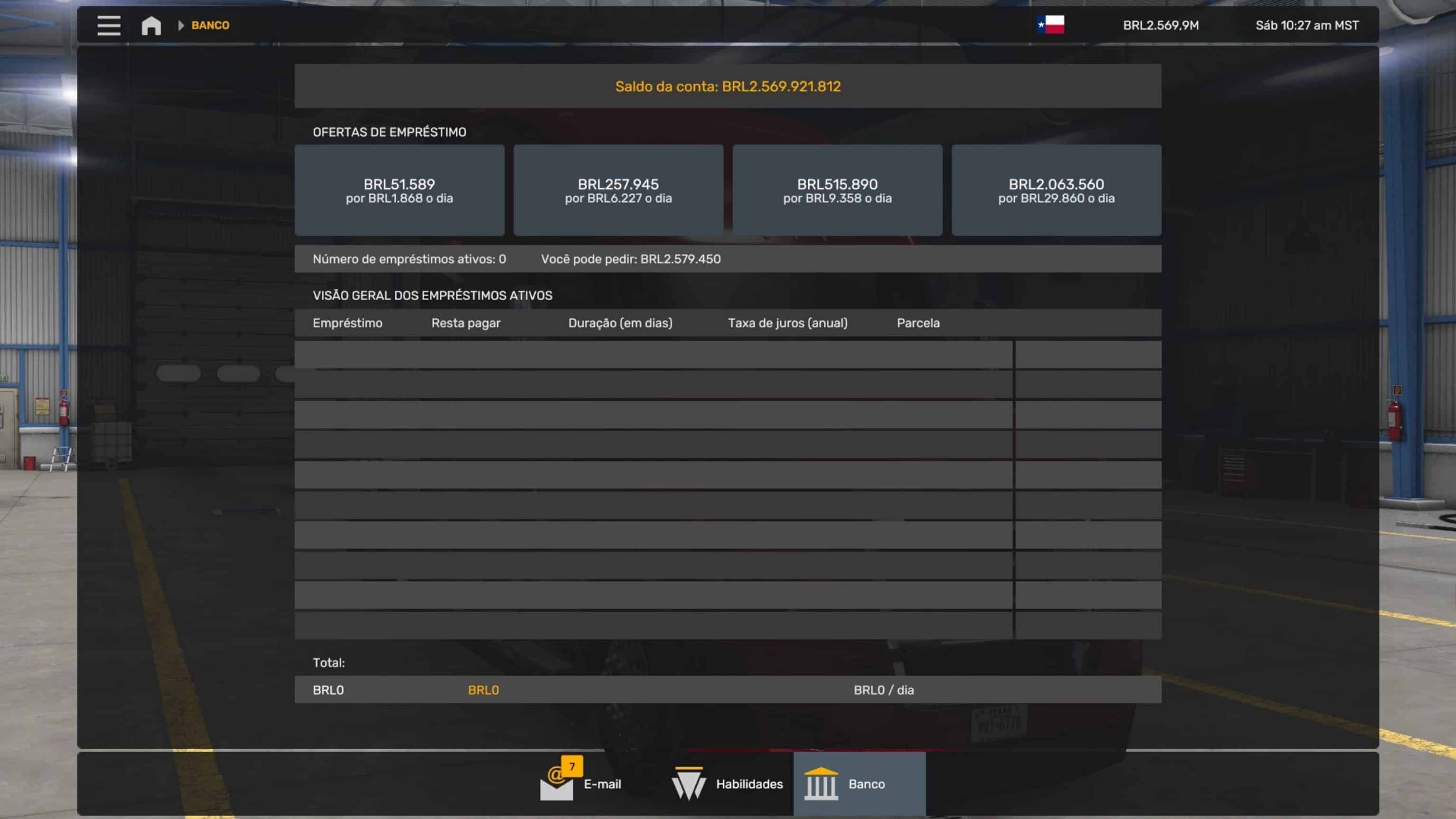
Task: Switch to the E-mail tab label
Action: (x=602, y=784)
